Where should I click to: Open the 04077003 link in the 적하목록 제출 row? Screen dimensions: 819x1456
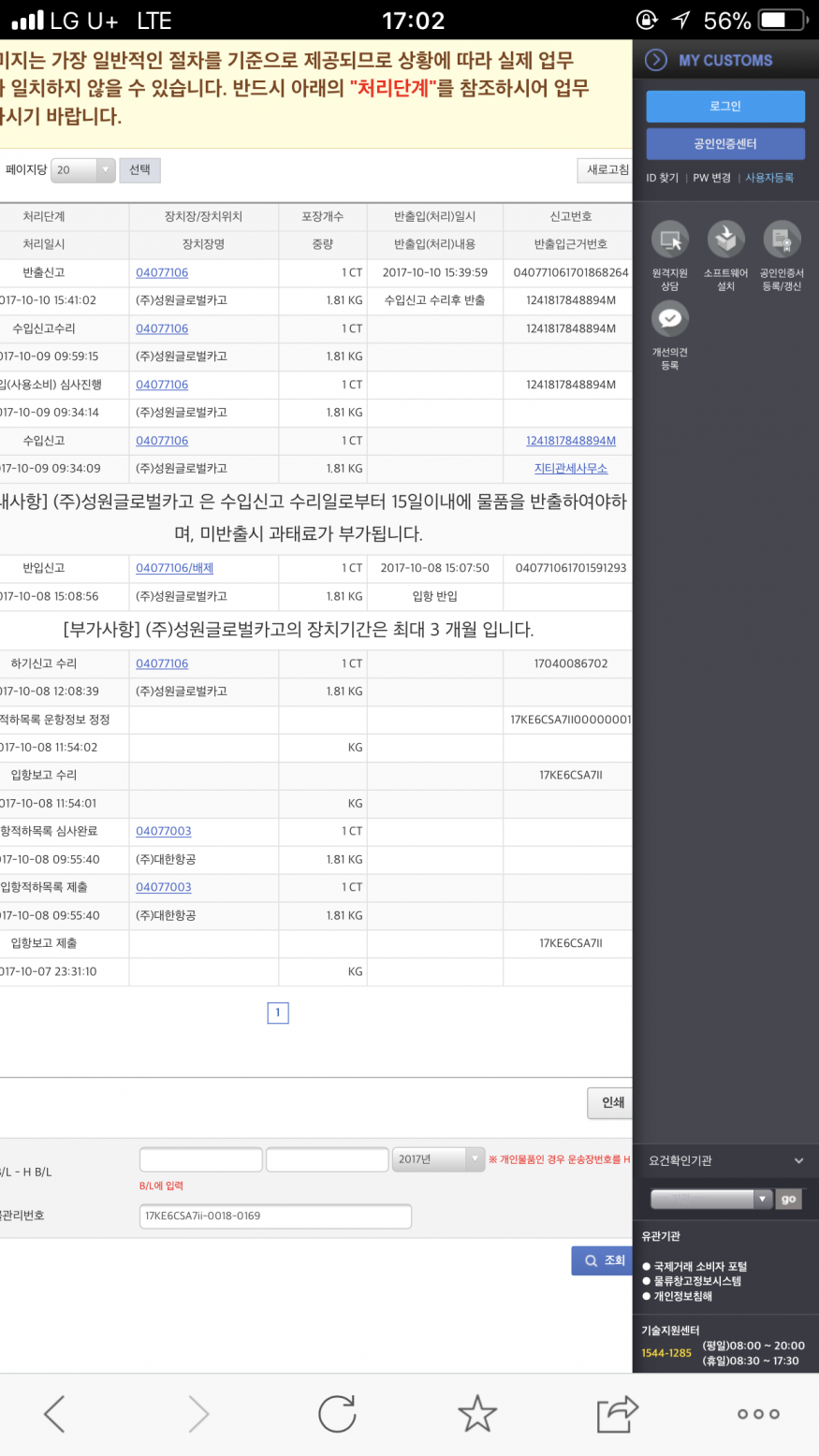[x=164, y=887]
